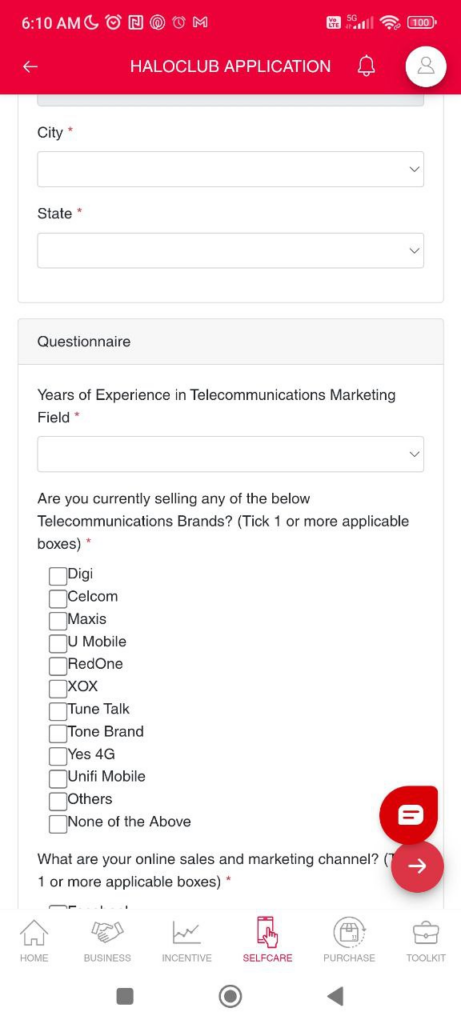Expand the State dropdown

(230, 250)
